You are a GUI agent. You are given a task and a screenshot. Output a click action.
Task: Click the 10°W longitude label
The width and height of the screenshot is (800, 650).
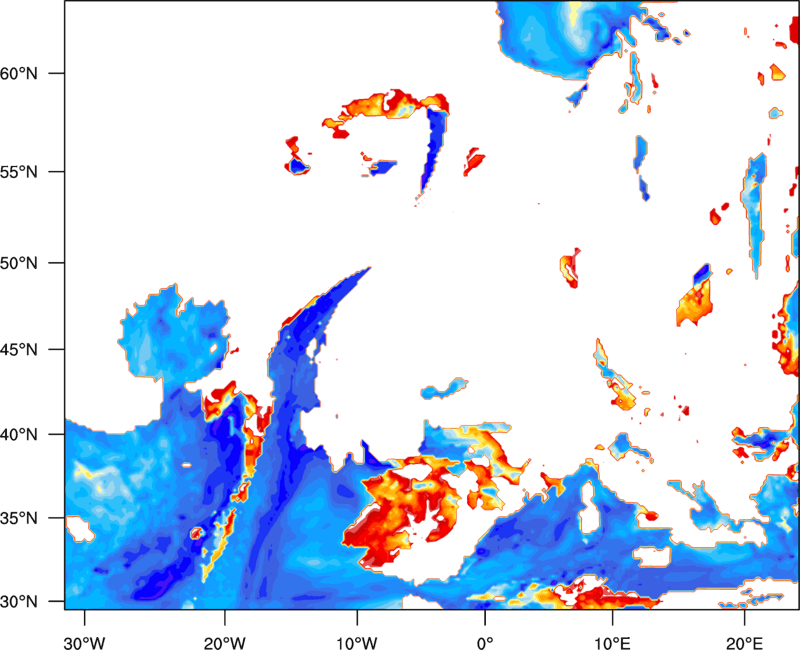click(x=357, y=643)
